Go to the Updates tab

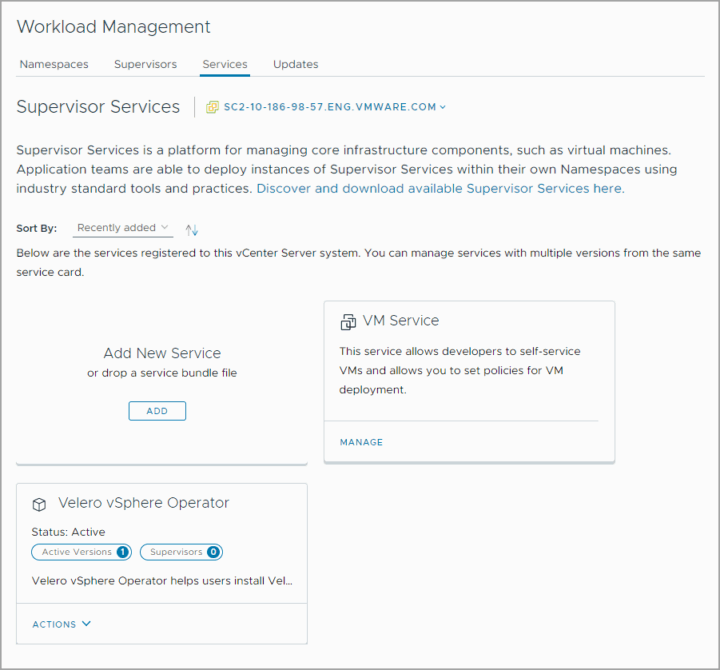(296, 64)
